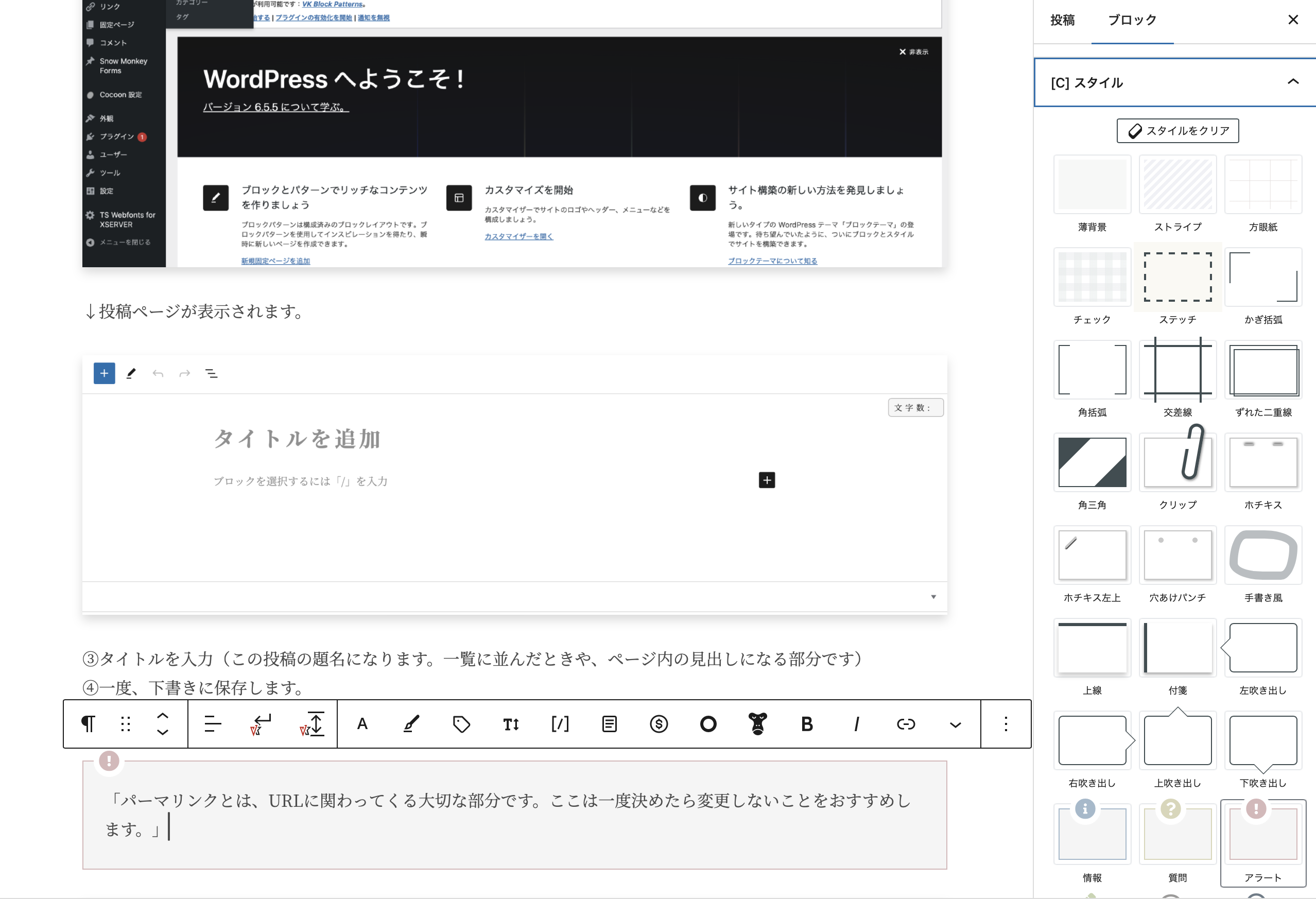The width and height of the screenshot is (1316, 899).
Task: Toggle bold formatting
Action: [x=807, y=723]
